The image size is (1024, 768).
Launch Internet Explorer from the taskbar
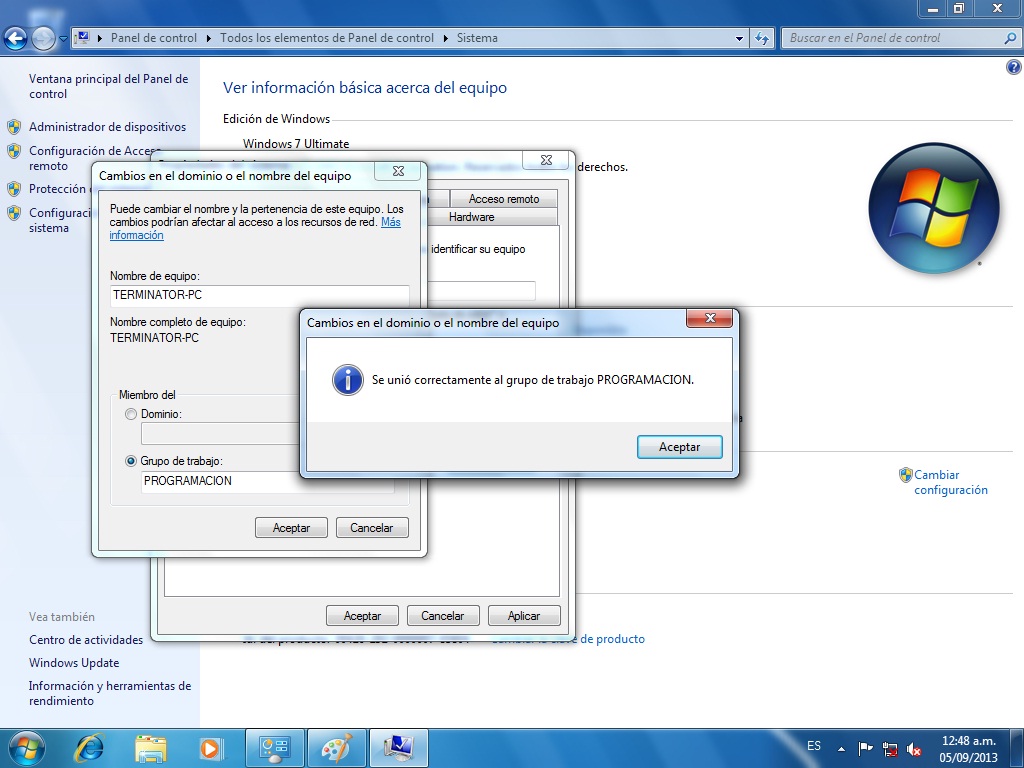point(89,748)
